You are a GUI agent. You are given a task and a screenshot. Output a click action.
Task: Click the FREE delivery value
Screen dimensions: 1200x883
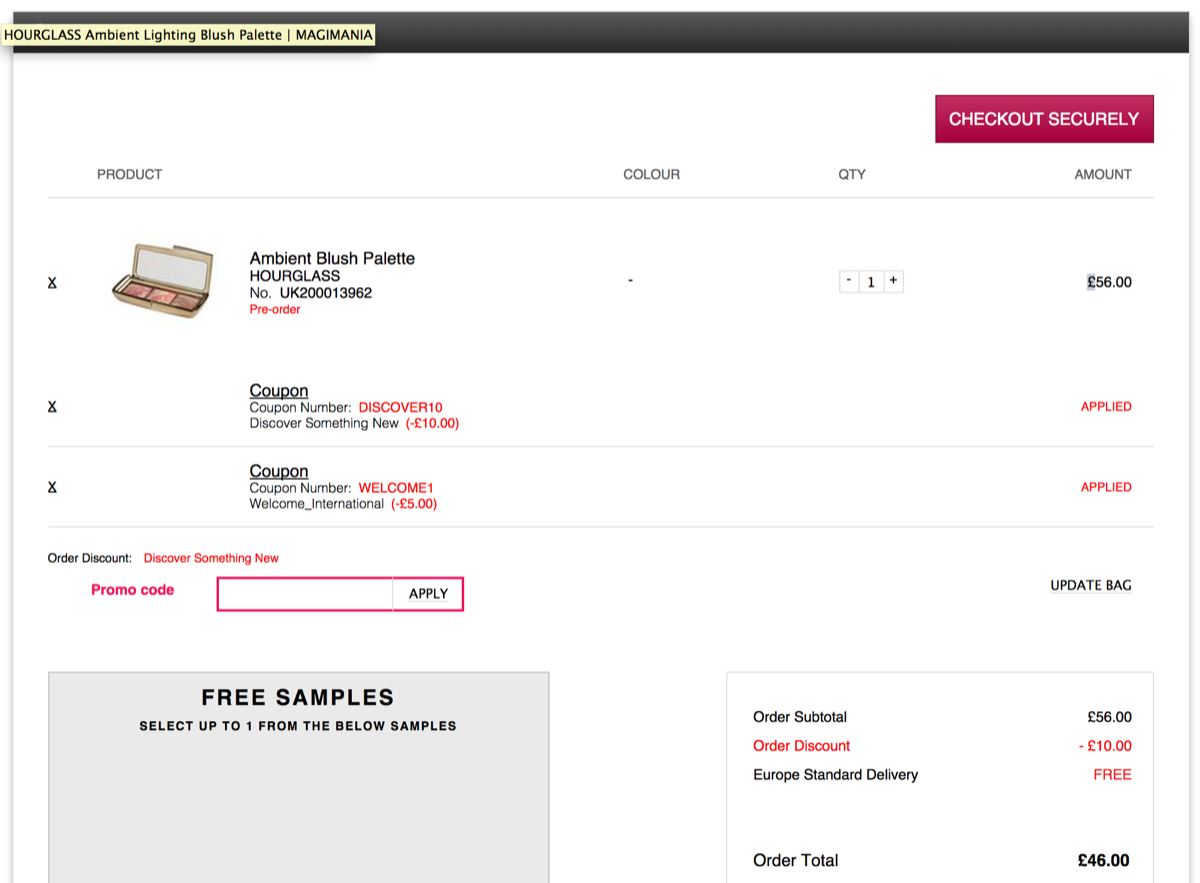pos(1112,775)
